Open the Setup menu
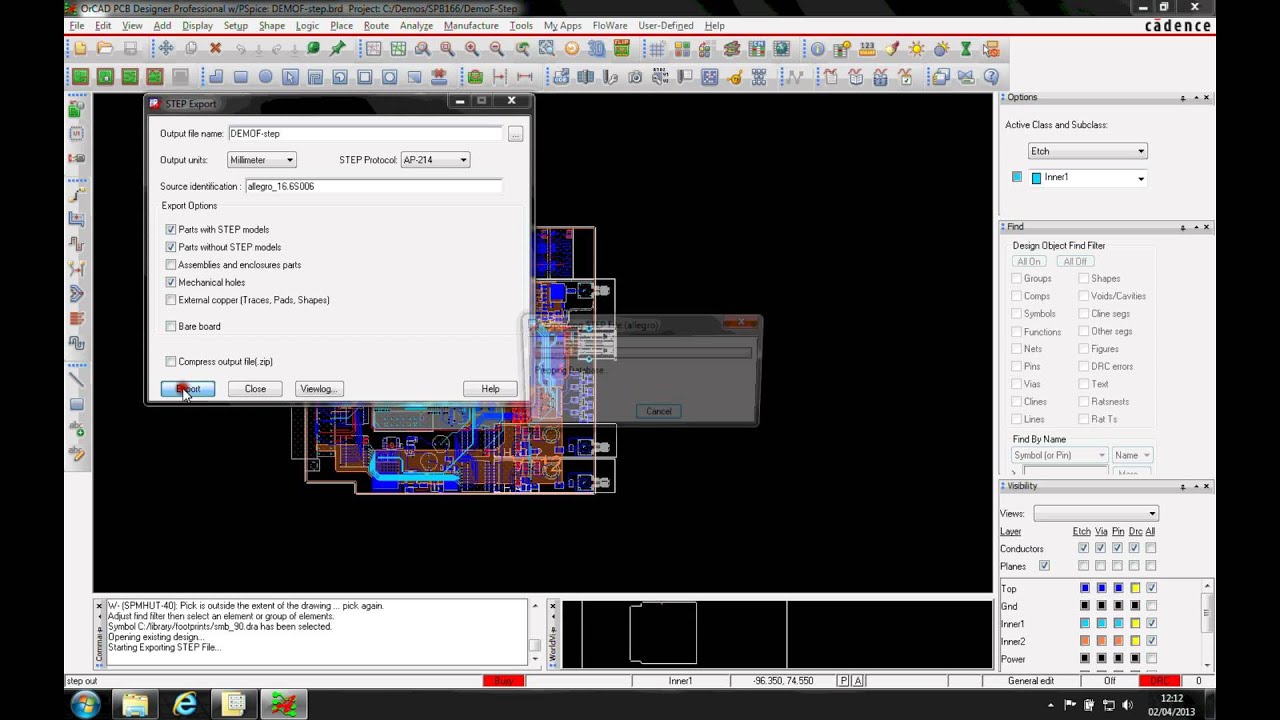This screenshot has height=720, width=1280. tap(236, 25)
